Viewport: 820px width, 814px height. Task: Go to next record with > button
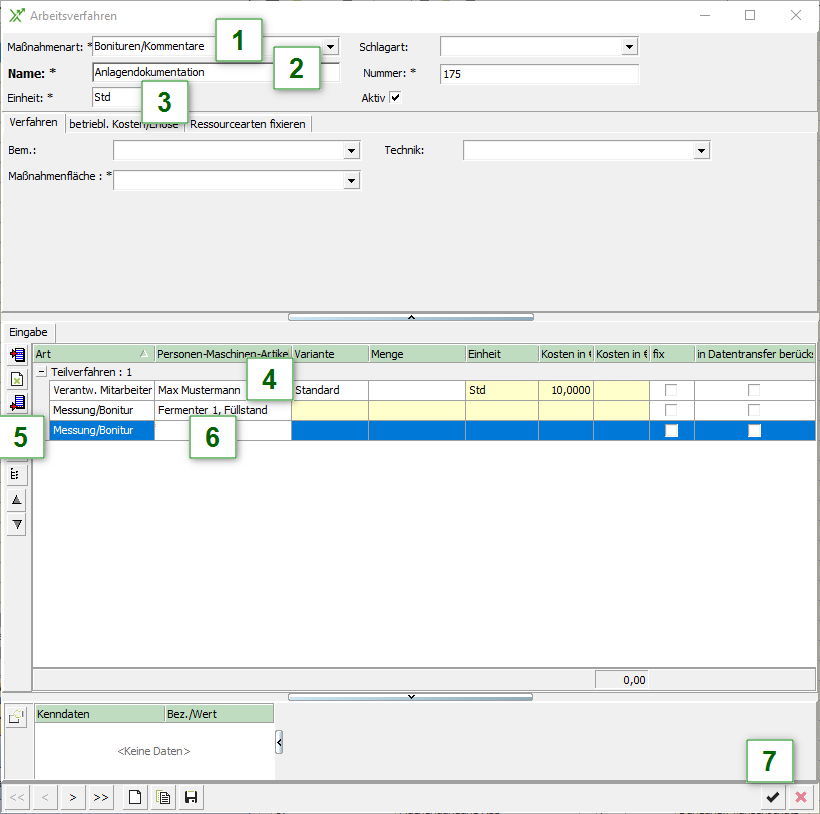(72, 797)
